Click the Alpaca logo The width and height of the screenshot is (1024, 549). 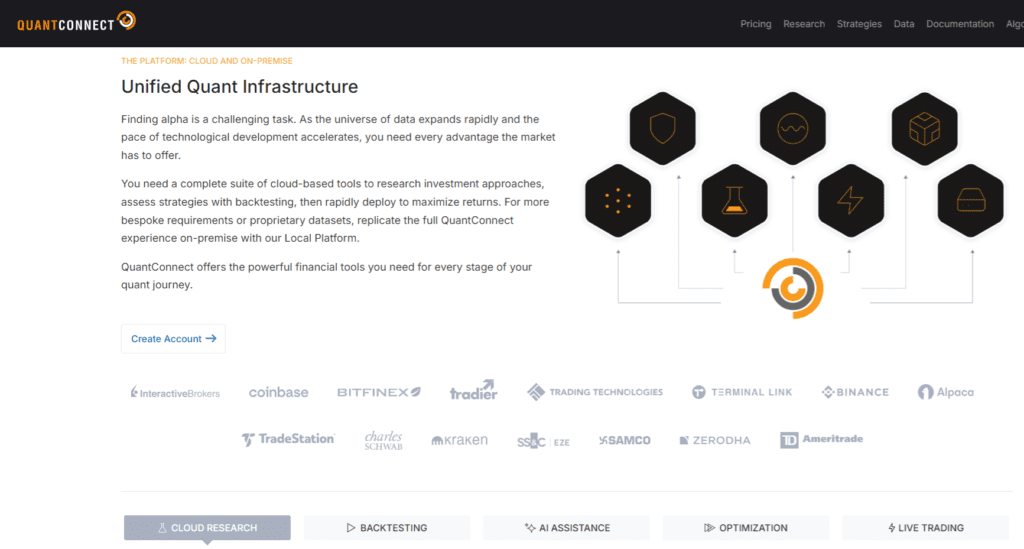tap(946, 392)
